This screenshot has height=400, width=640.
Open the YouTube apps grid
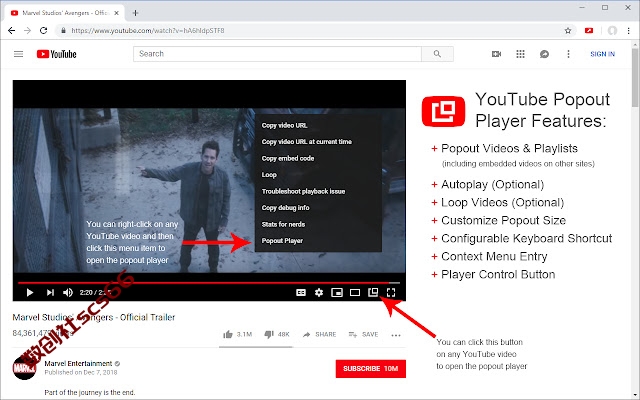coord(520,54)
